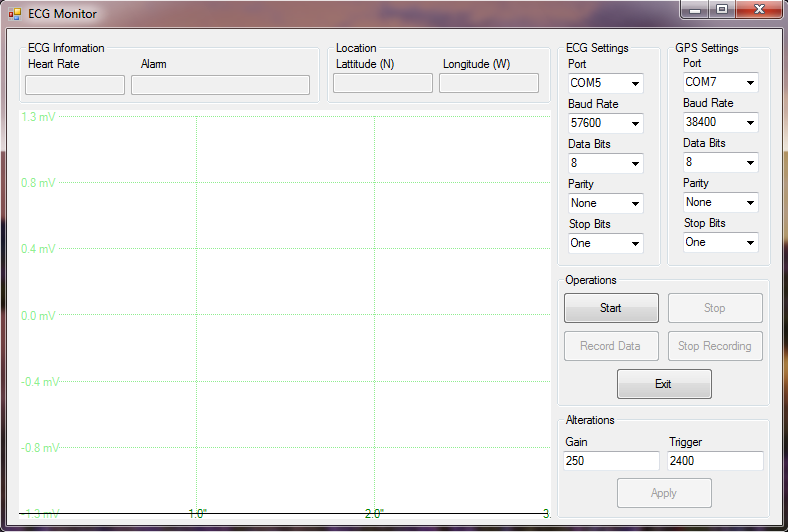Click the 0.8 mV axis label
Image resolution: width=788 pixels, height=532 pixels.
[x=38, y=183]
